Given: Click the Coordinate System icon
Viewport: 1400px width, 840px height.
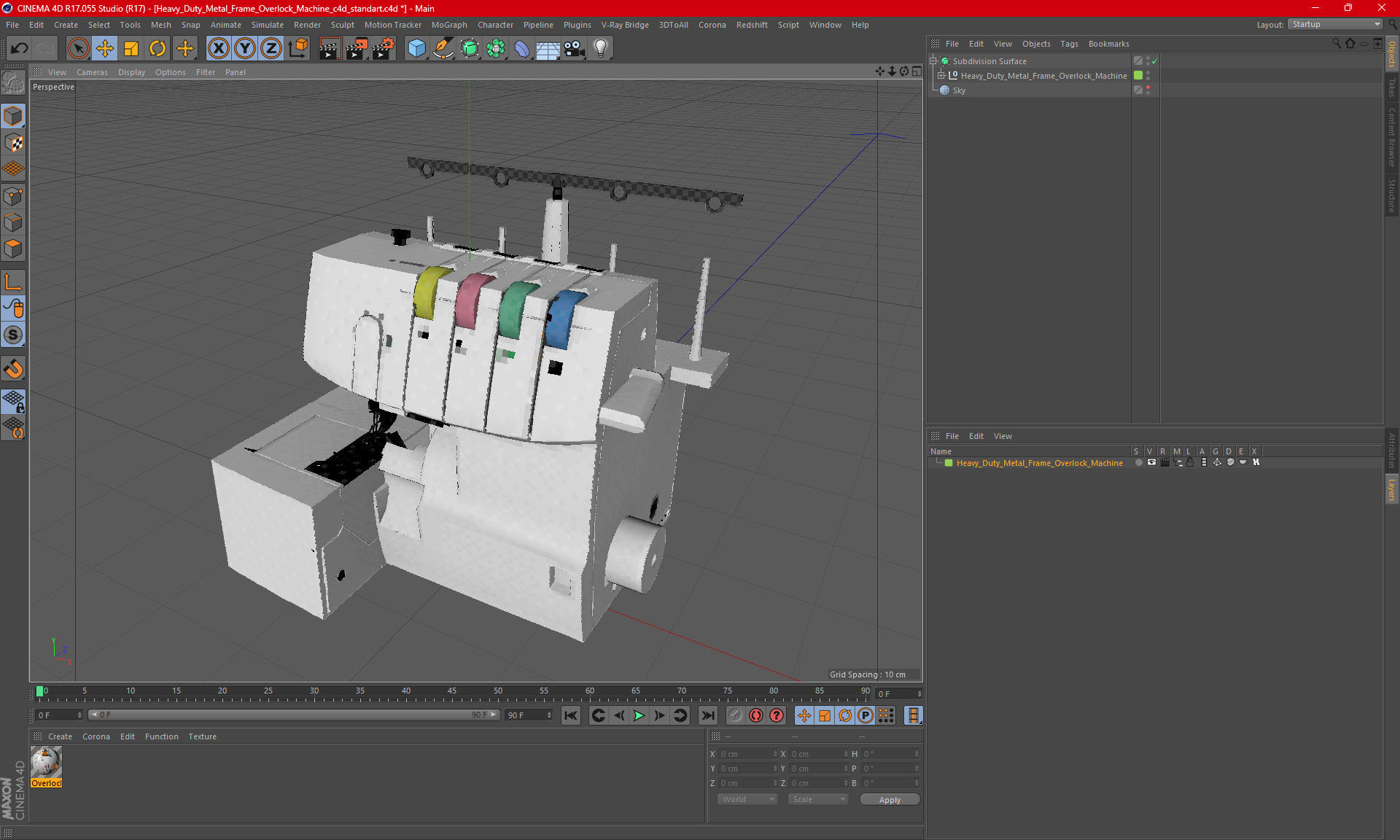Looking at the screenshot, I should tap(298, 49).
